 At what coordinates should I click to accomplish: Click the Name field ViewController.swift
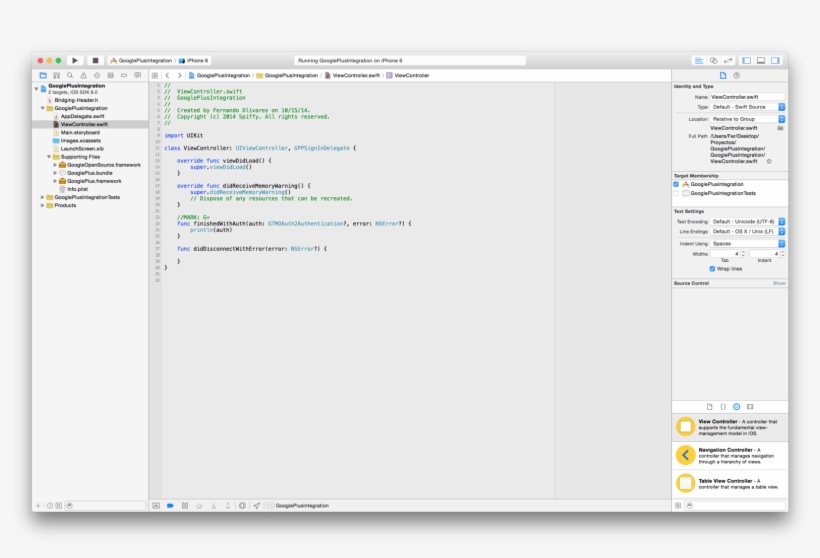[747, 97]
